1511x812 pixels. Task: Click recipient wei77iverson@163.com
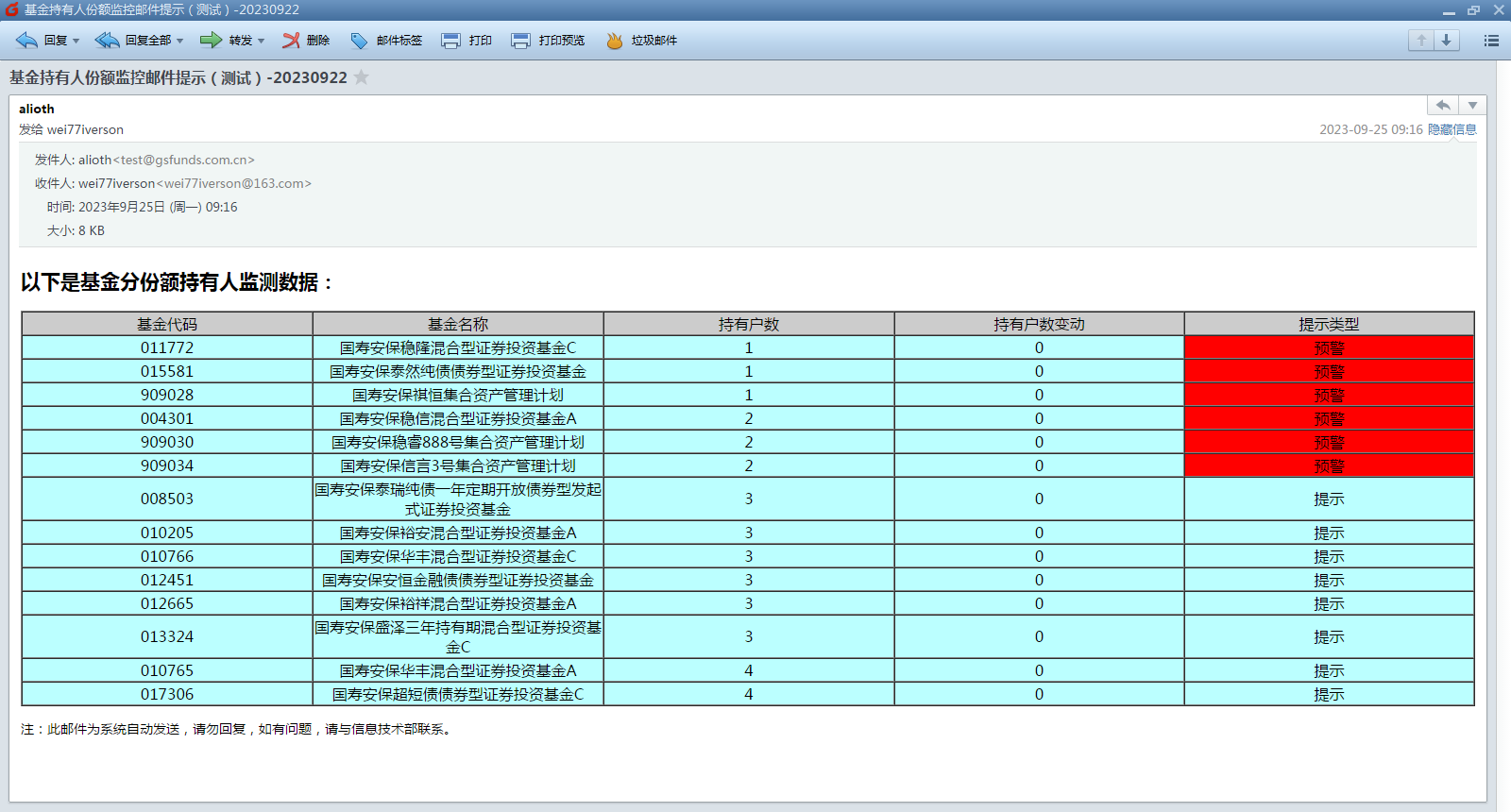click(x=233, y=183)
